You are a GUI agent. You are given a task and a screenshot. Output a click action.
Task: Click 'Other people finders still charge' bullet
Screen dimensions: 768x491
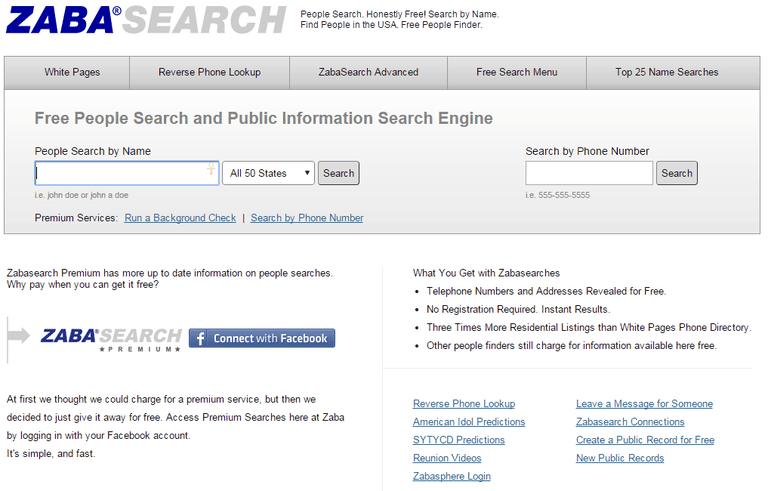(572, 345)
